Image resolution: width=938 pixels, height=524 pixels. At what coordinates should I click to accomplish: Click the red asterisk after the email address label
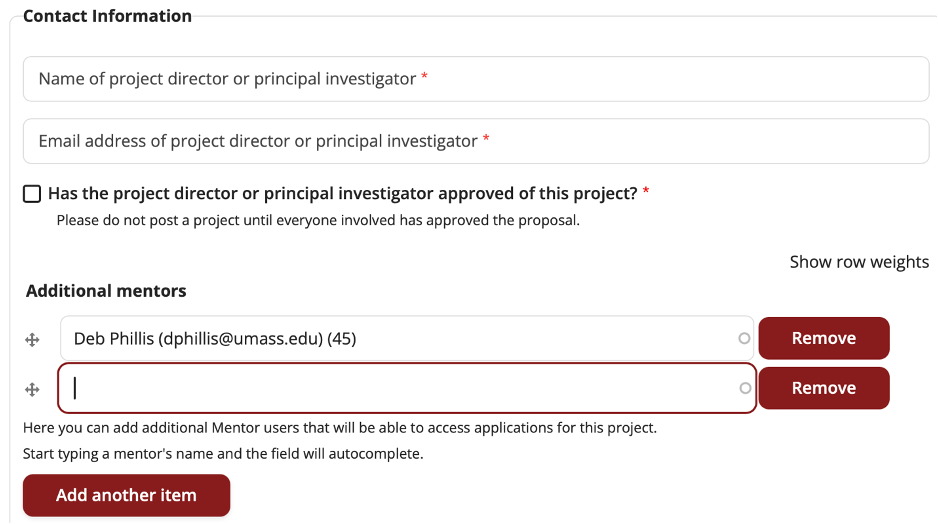point(486,141)
